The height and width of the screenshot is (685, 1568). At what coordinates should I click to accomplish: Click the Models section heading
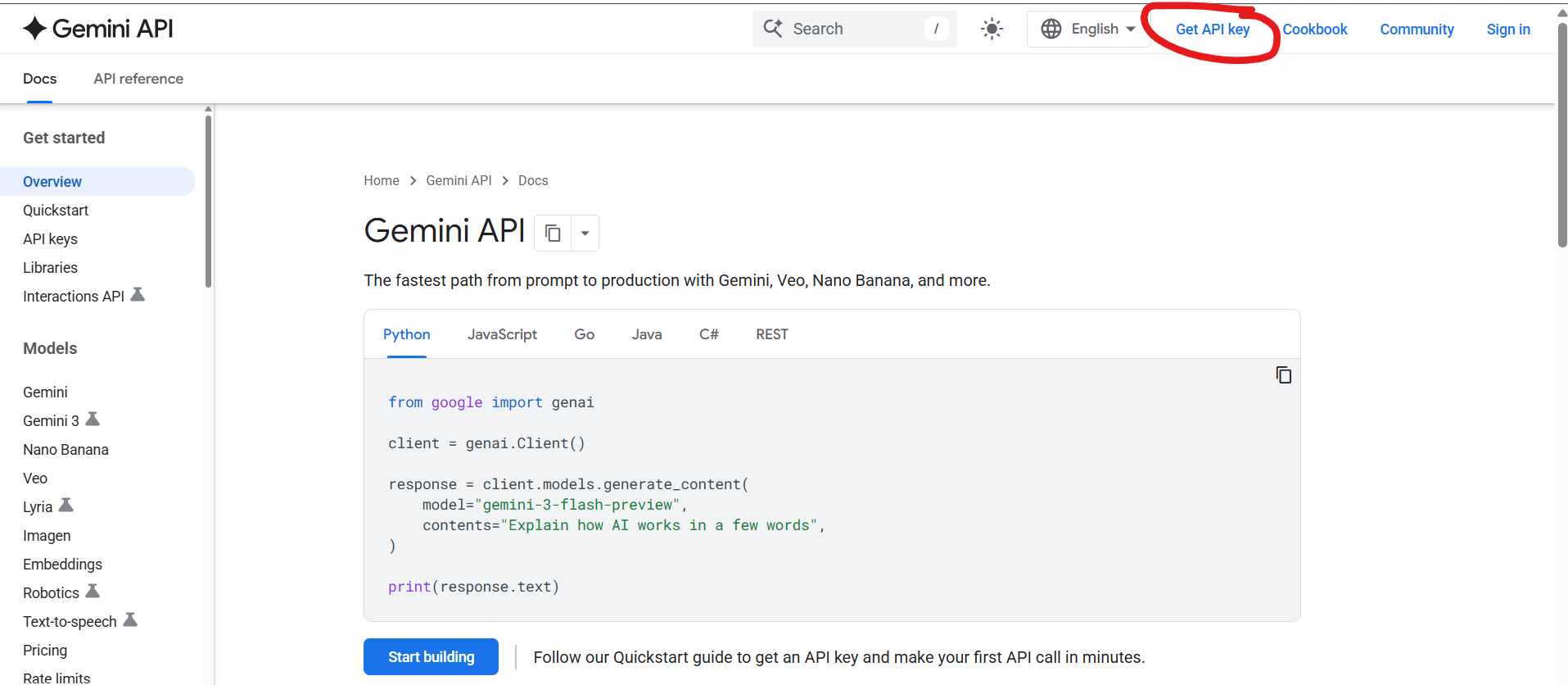tap(50, 348)
